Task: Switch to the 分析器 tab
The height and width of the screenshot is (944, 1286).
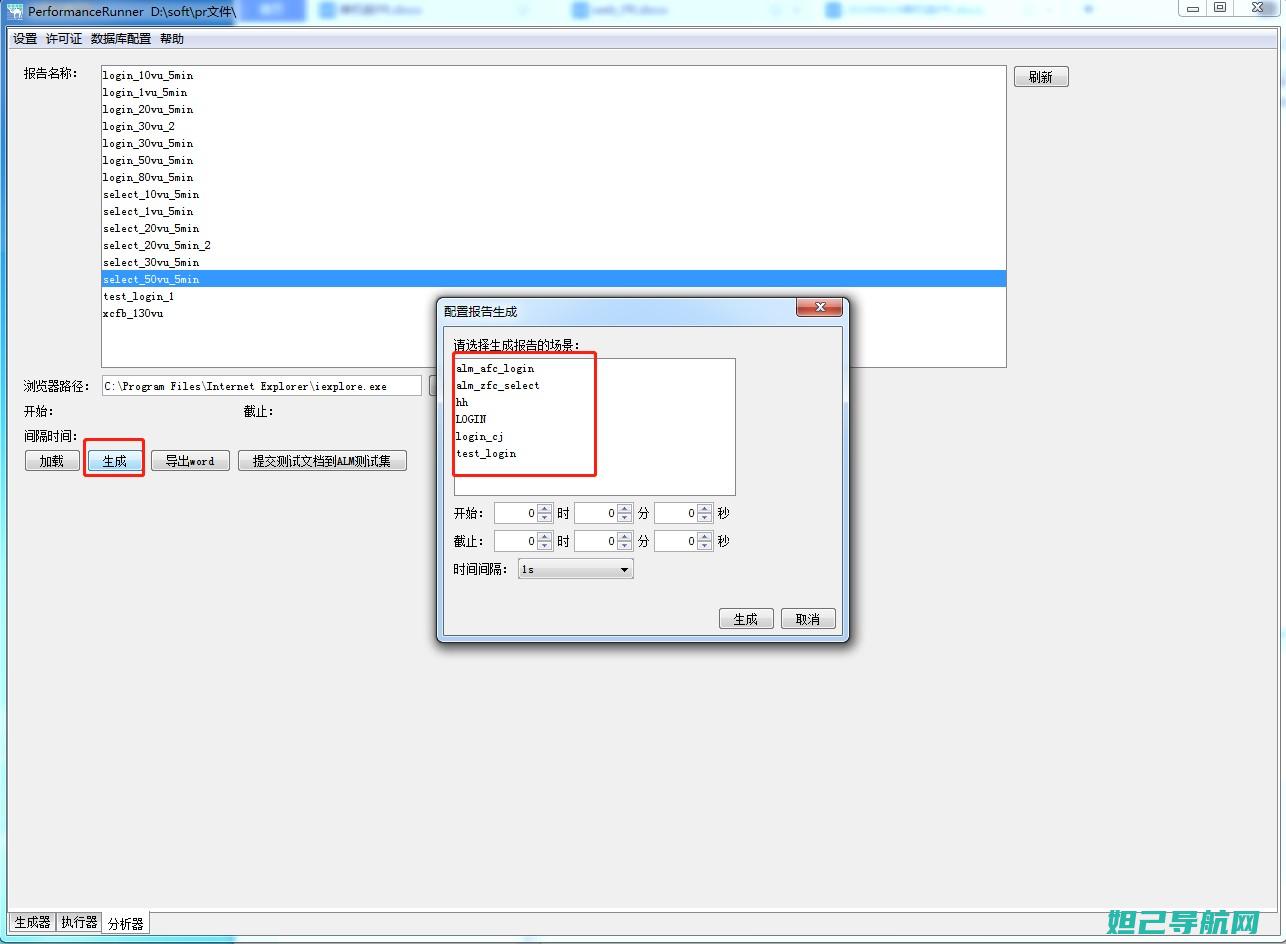Action: pos(126,923)
